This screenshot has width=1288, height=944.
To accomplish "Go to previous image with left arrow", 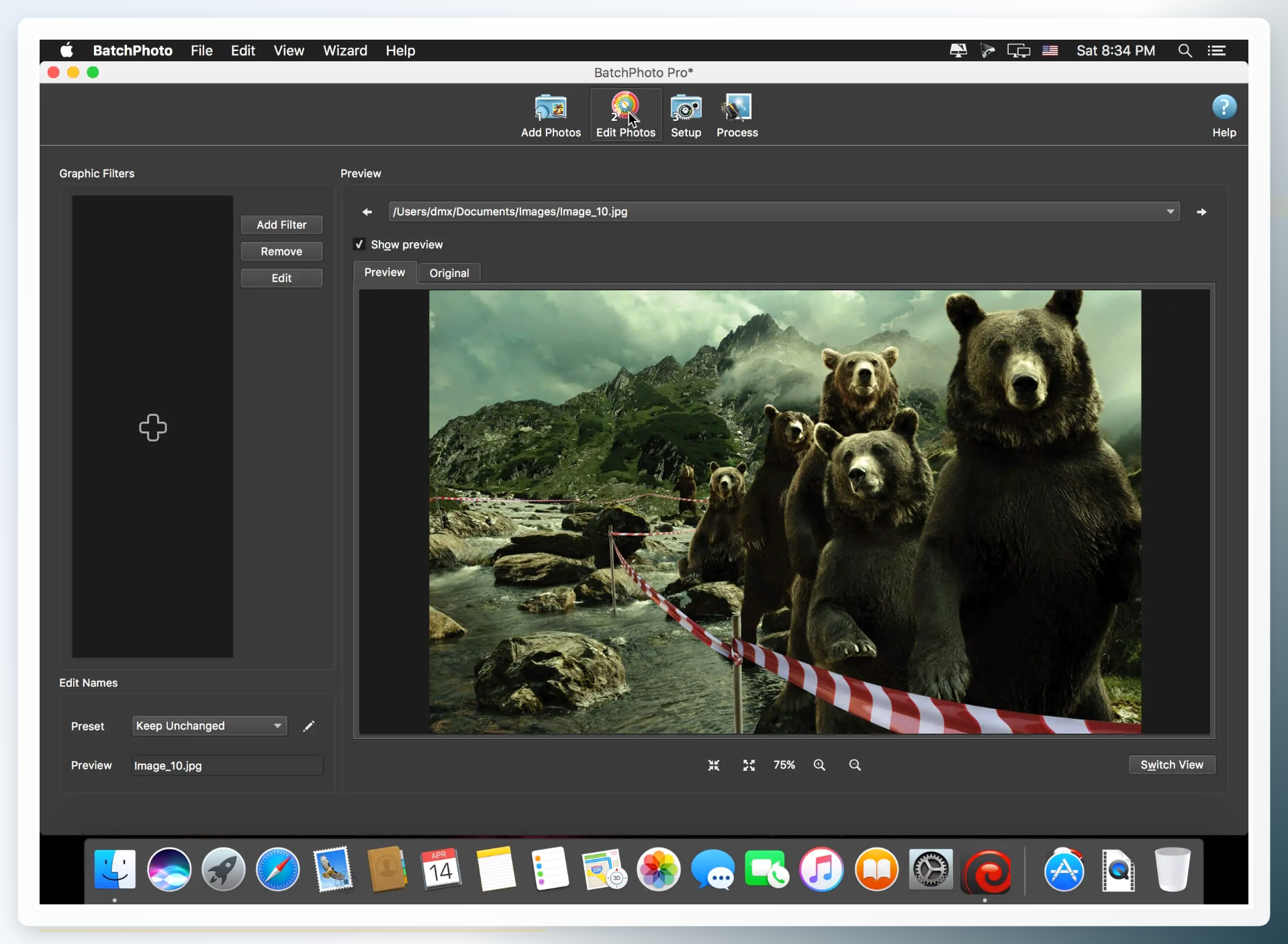I will [x=367, y=212].
